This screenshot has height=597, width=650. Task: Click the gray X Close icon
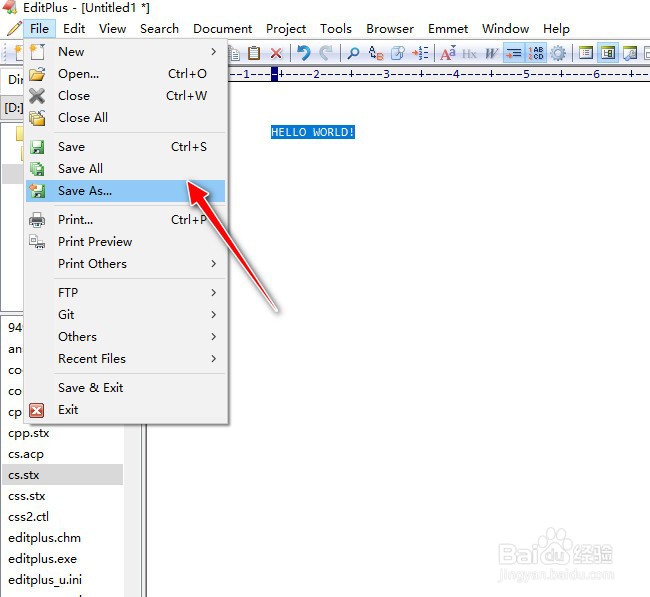click(37, 96)
